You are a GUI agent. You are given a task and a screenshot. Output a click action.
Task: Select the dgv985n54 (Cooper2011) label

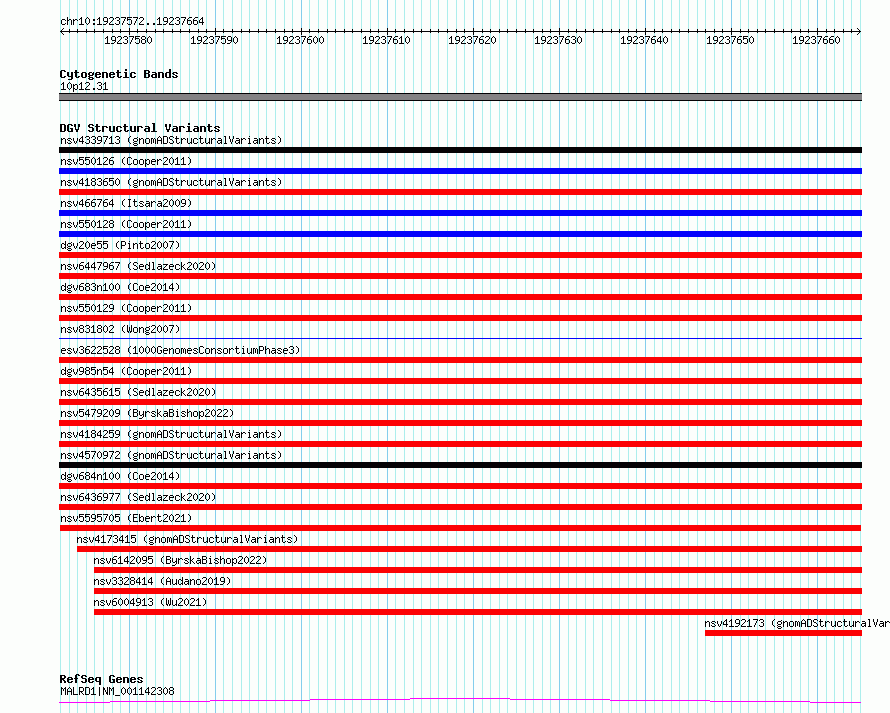pyautogui.click(x=126, y=371)
